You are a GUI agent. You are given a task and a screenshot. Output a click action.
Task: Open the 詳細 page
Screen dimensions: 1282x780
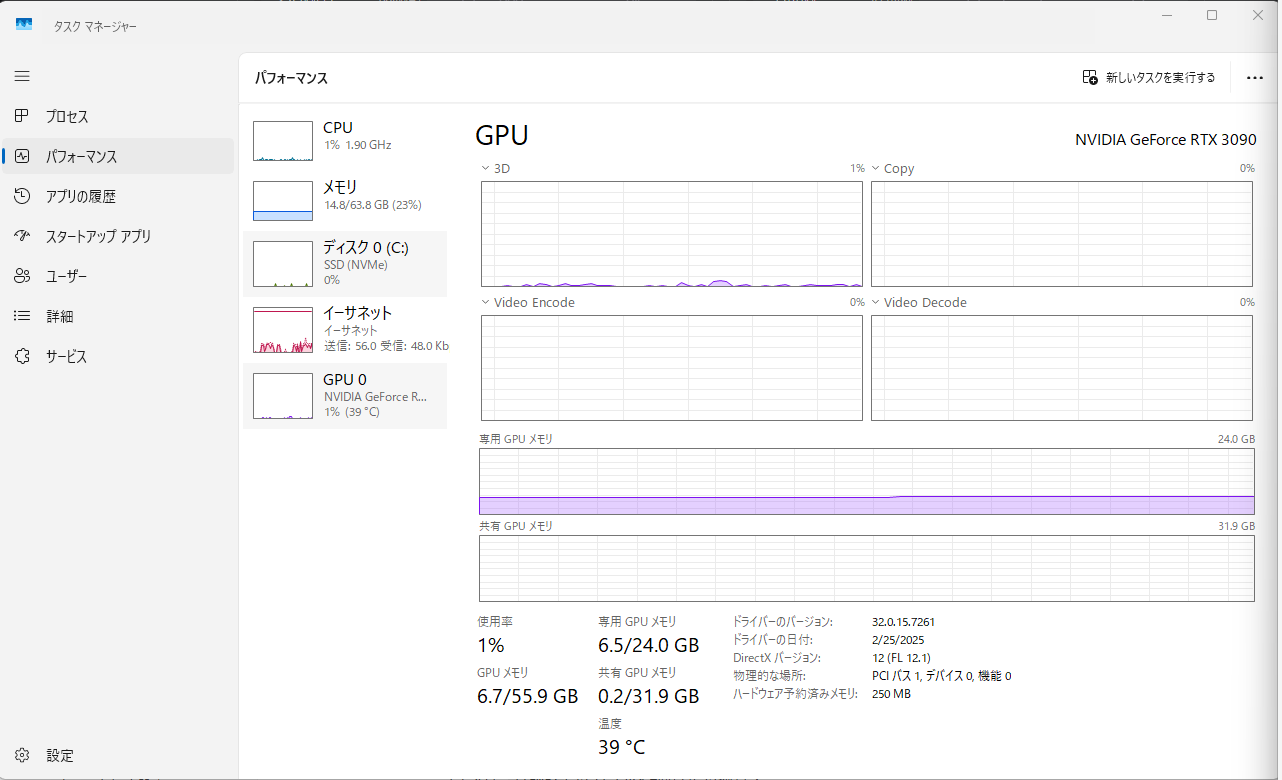[x=60, y=316]
